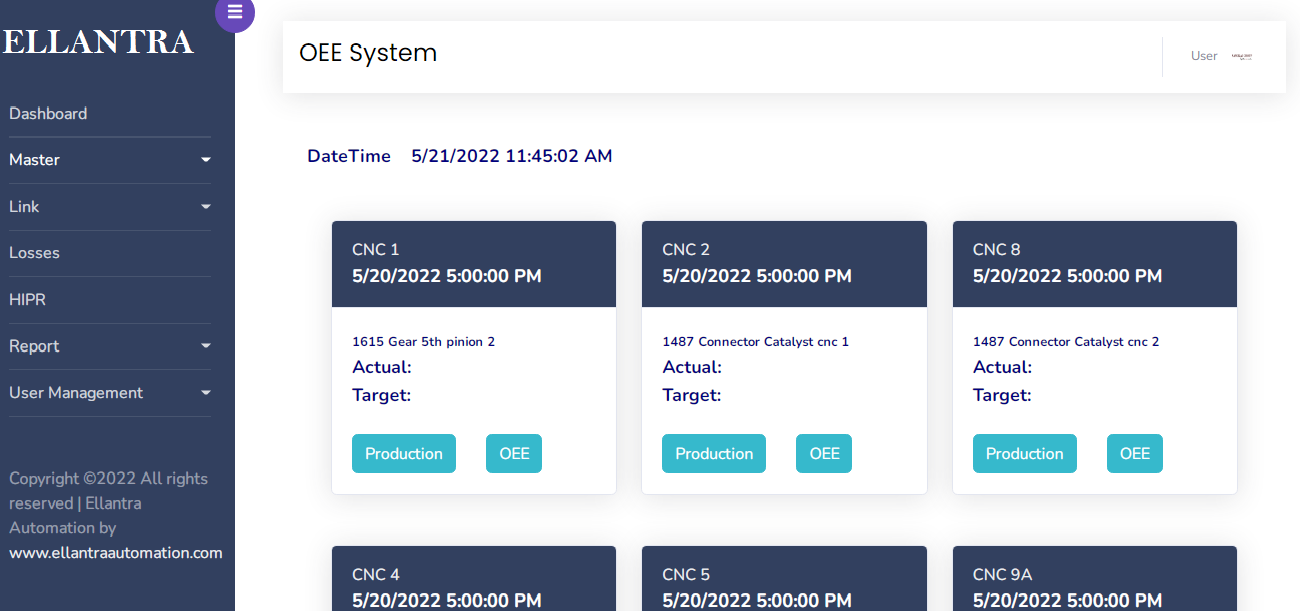This screenshot has height=611, width=1300.
Task: Click OEE button on CNC 2 card
Action: (824, 454)
